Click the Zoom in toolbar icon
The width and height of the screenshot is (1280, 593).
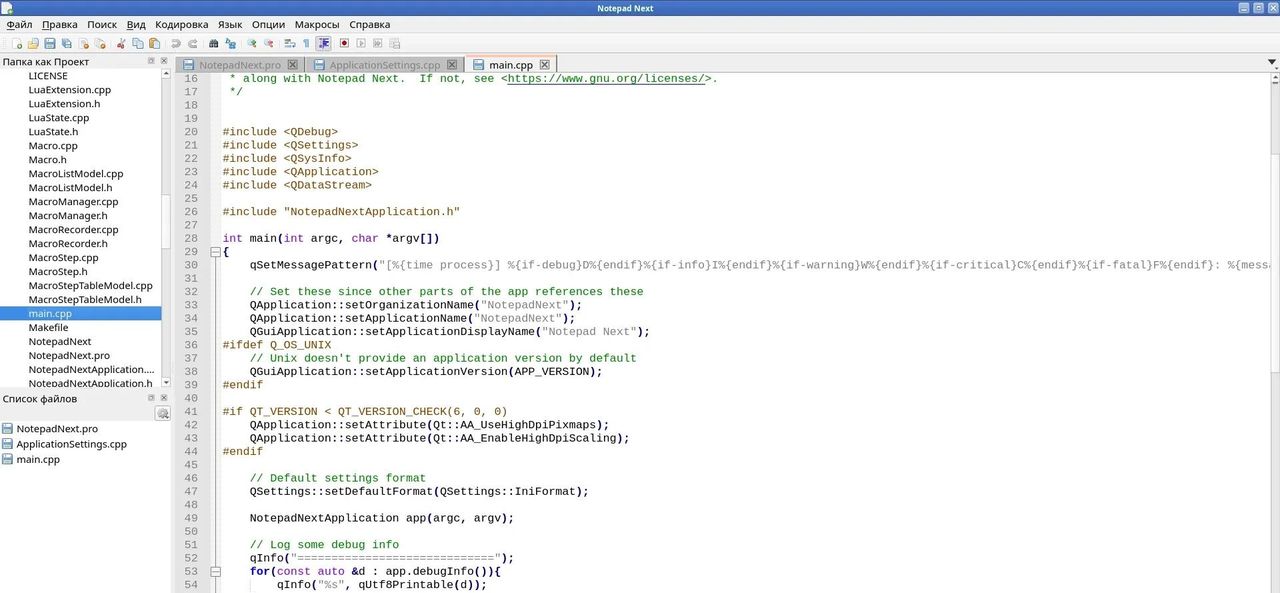pos(252,44)
